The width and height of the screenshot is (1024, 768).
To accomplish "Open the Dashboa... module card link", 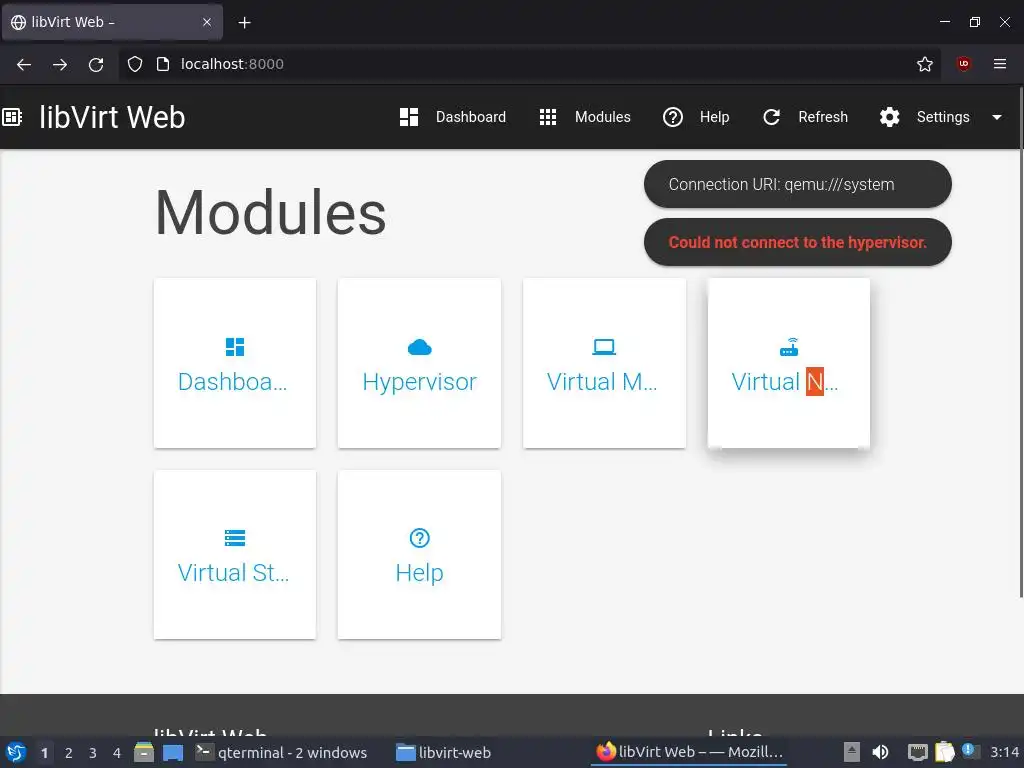I will 232,382.
